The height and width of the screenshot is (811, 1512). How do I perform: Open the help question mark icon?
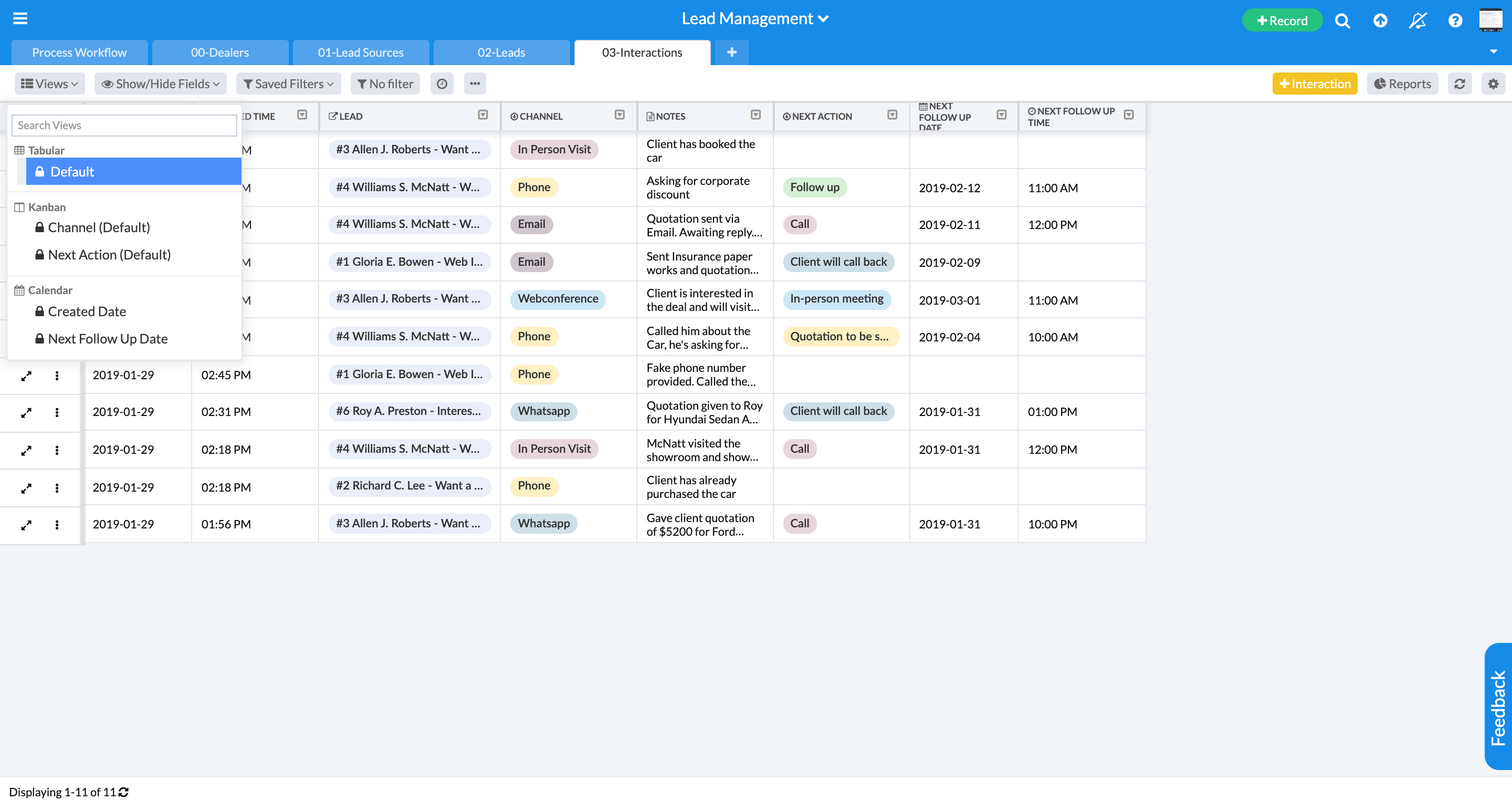coord(1455,20)
